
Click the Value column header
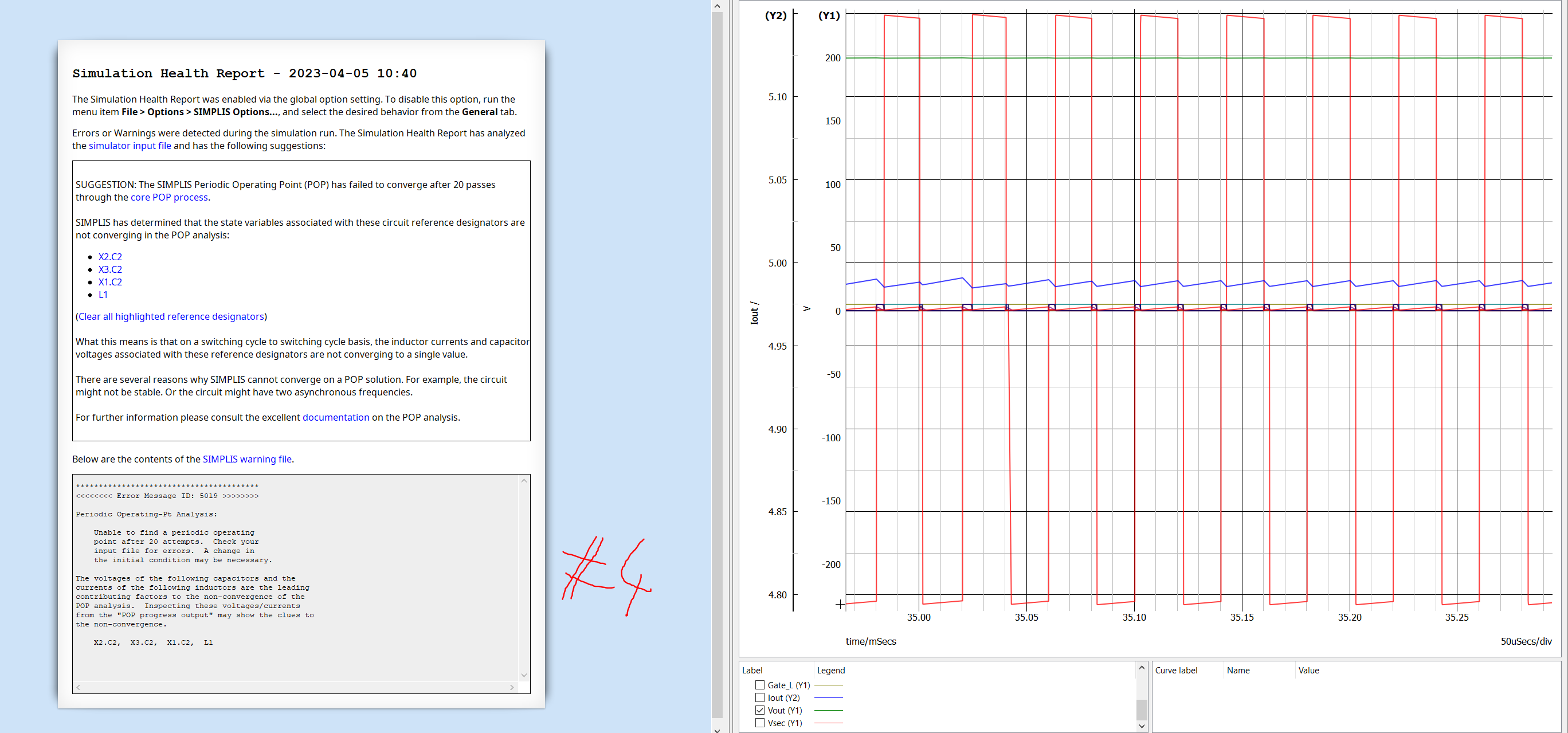[1309, 671]
